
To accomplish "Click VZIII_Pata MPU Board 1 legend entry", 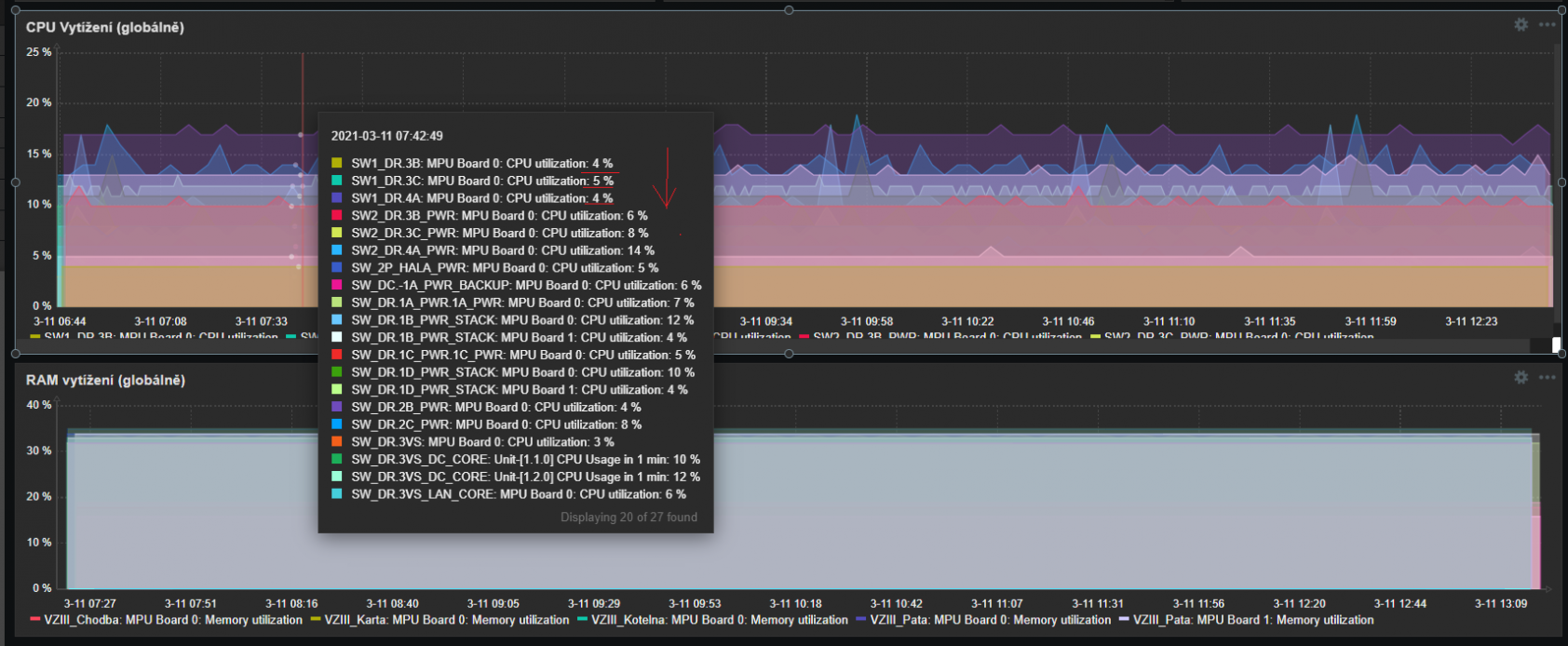I will click(1252, 620).
